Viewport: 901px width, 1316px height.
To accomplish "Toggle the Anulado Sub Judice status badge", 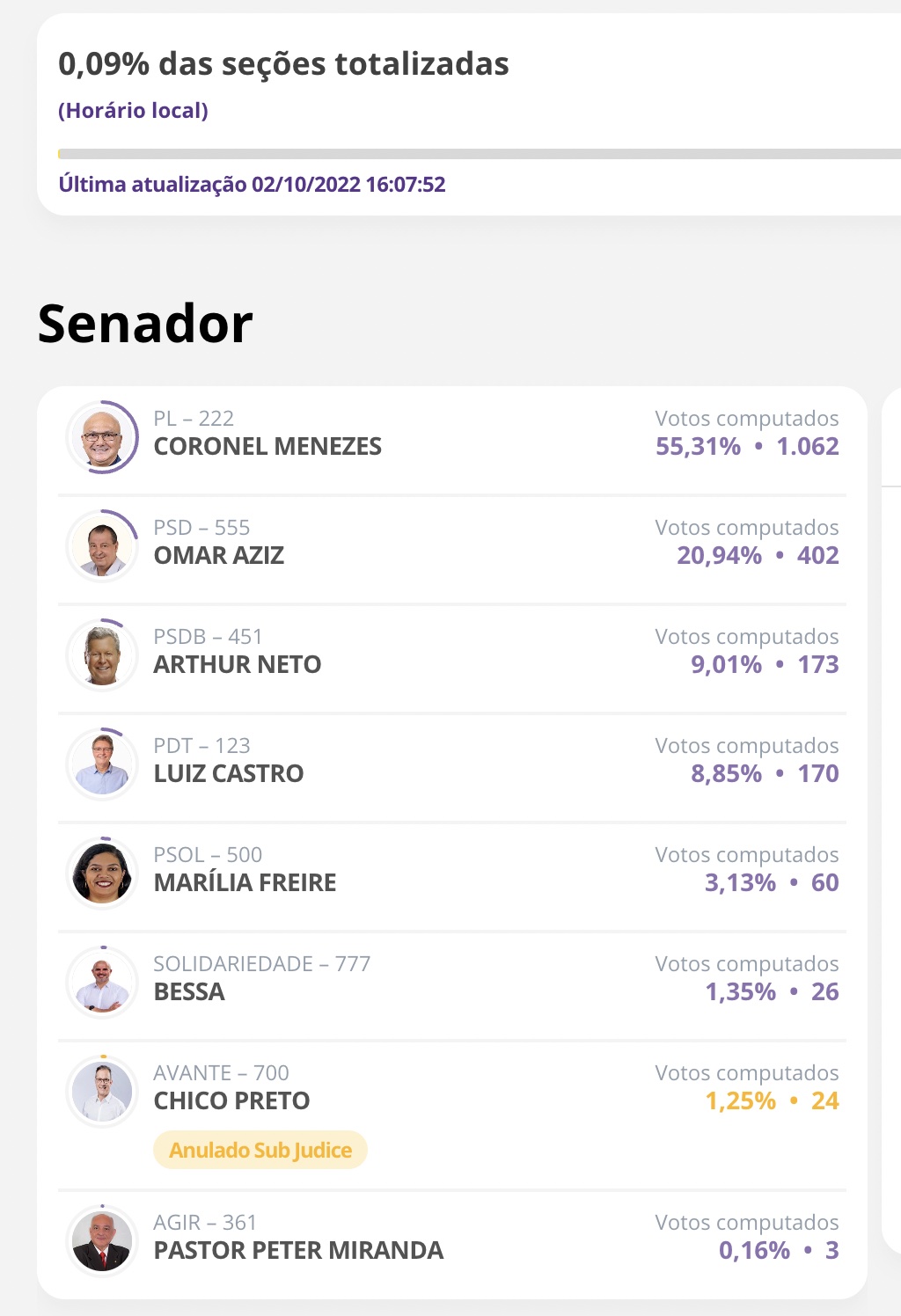I will point(260,1149).
